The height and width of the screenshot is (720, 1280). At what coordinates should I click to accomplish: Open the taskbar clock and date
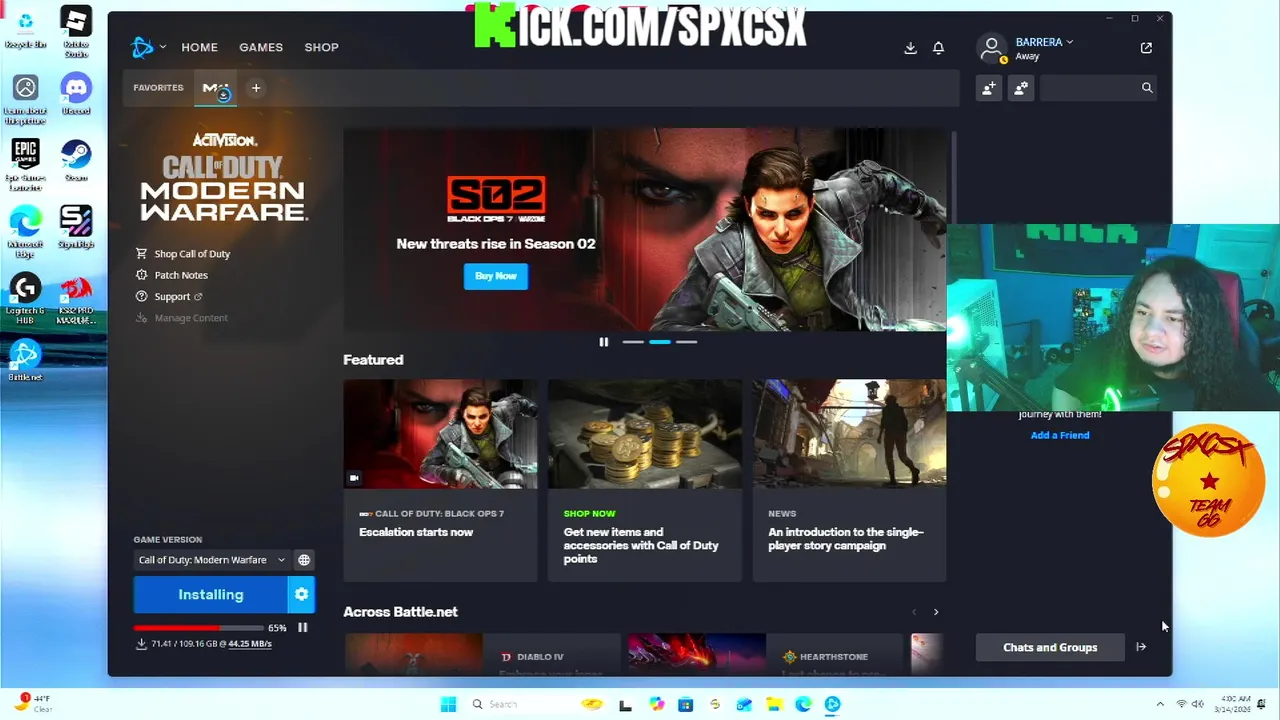click(1233, 704)
